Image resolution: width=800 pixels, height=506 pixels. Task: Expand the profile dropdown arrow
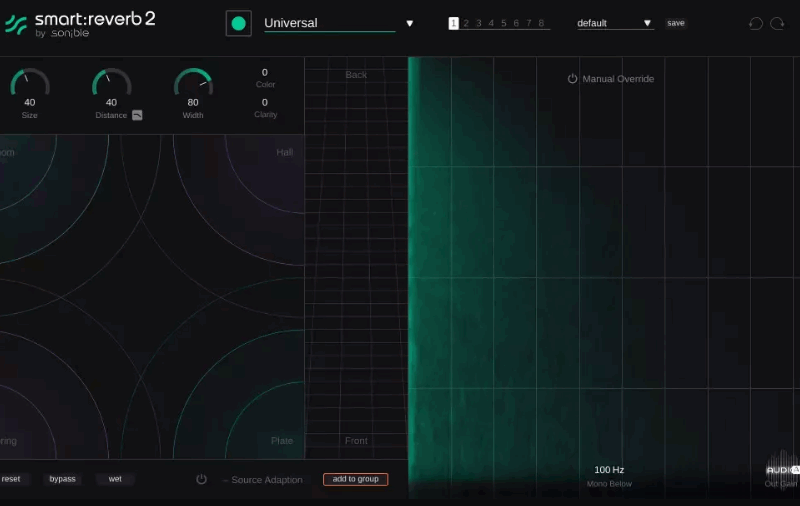pyautogui.click(x=409, y=23)
